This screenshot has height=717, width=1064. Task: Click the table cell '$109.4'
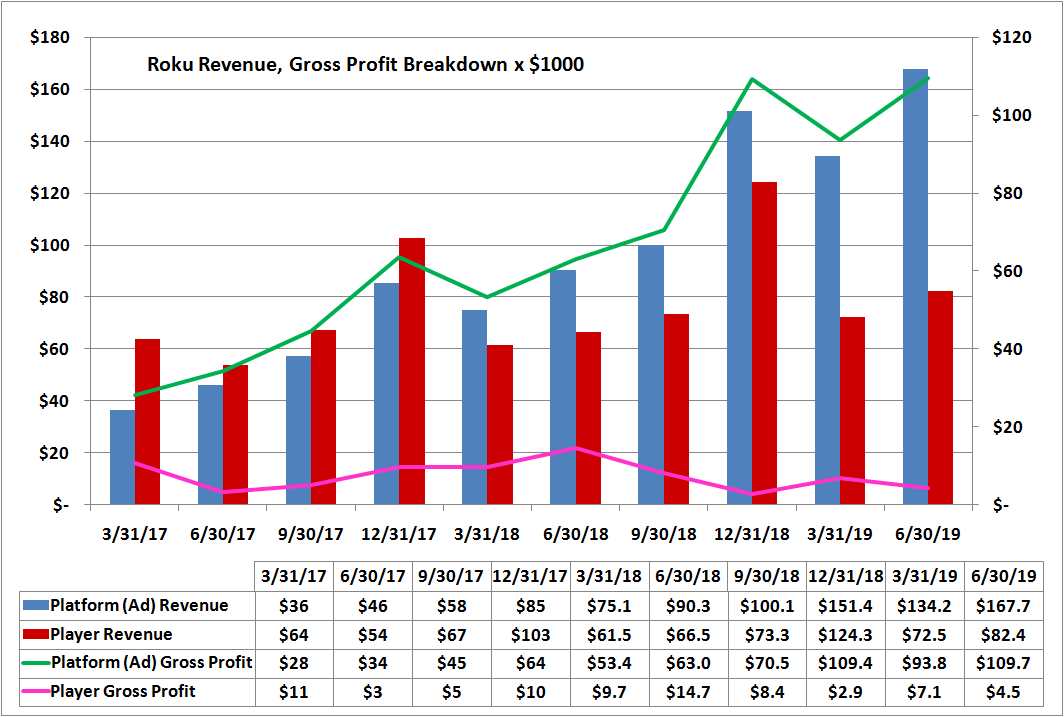point(845,663)
